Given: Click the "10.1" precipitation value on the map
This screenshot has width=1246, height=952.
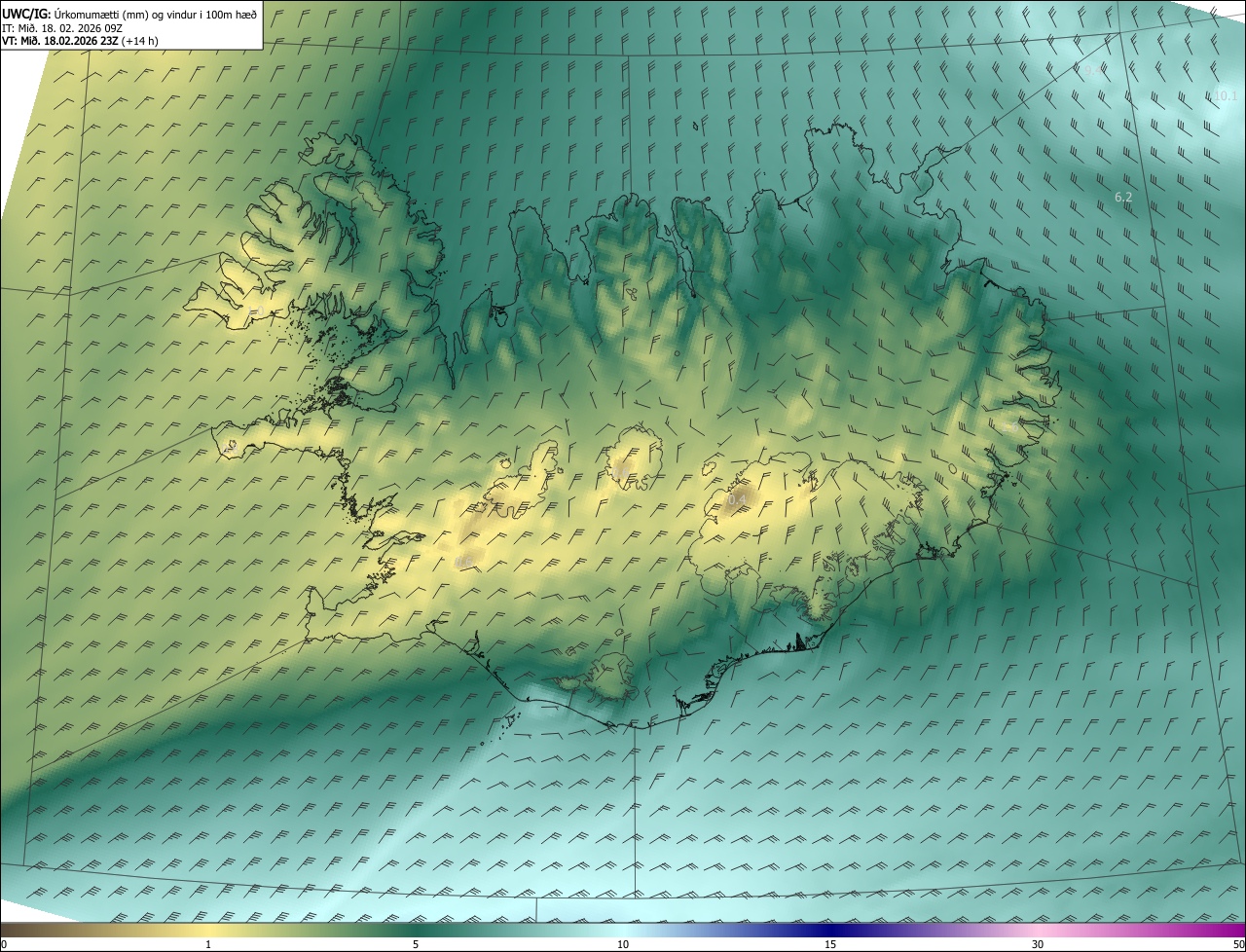Looking at the screenshot, I should coord(1225,95).
